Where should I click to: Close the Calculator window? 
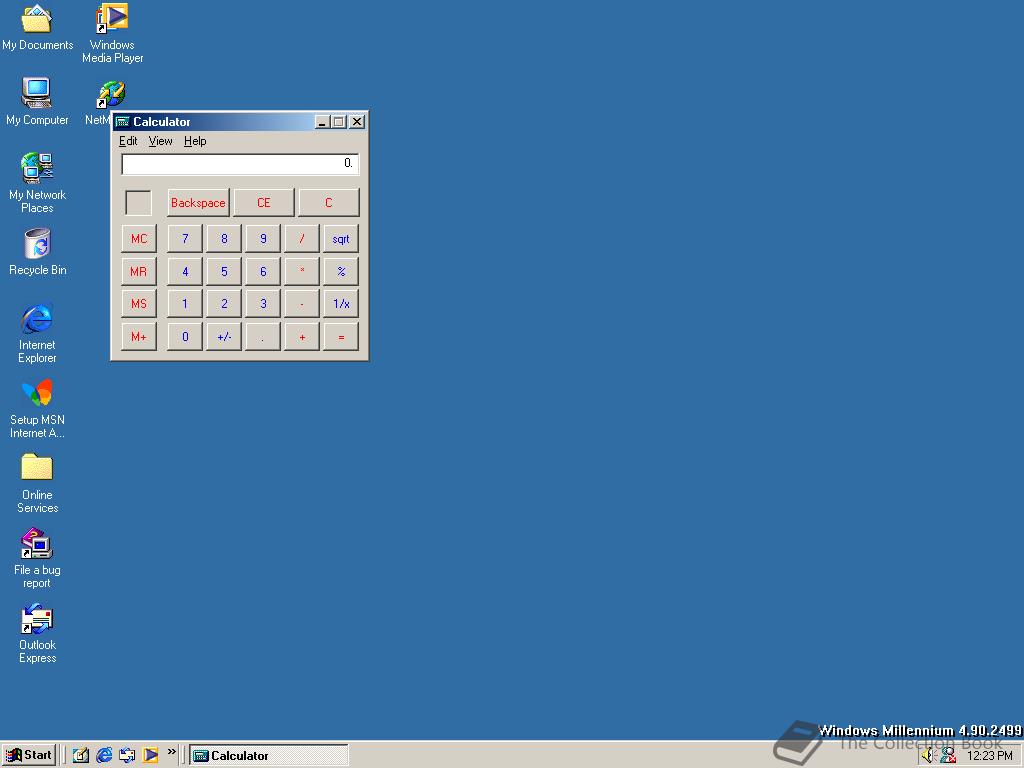[357, 121]
